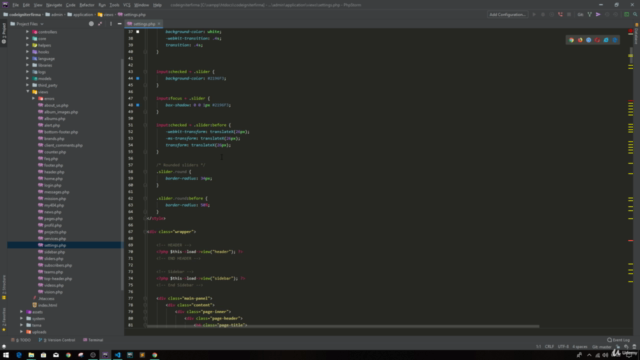Open the File menu
This screenshot has width=640, height=360.
(x=16, y=5)
